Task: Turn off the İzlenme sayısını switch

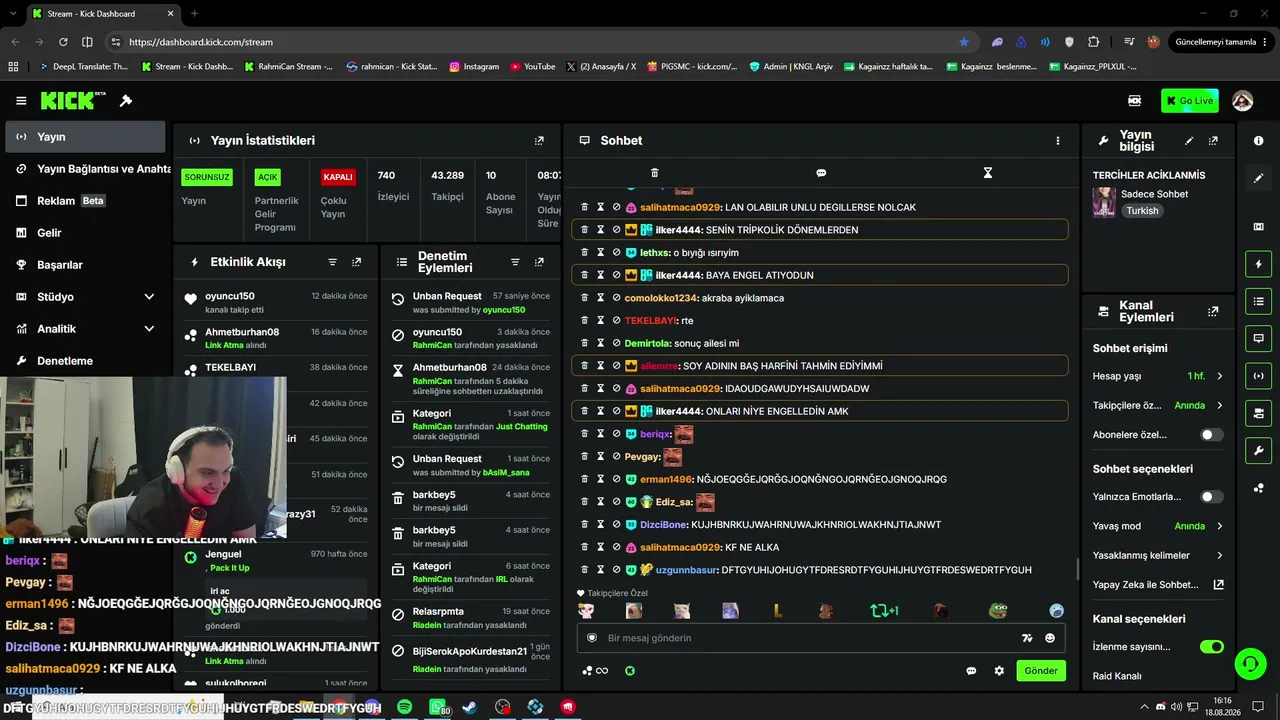Action: pyautogui.click(x=1211, y=647)
